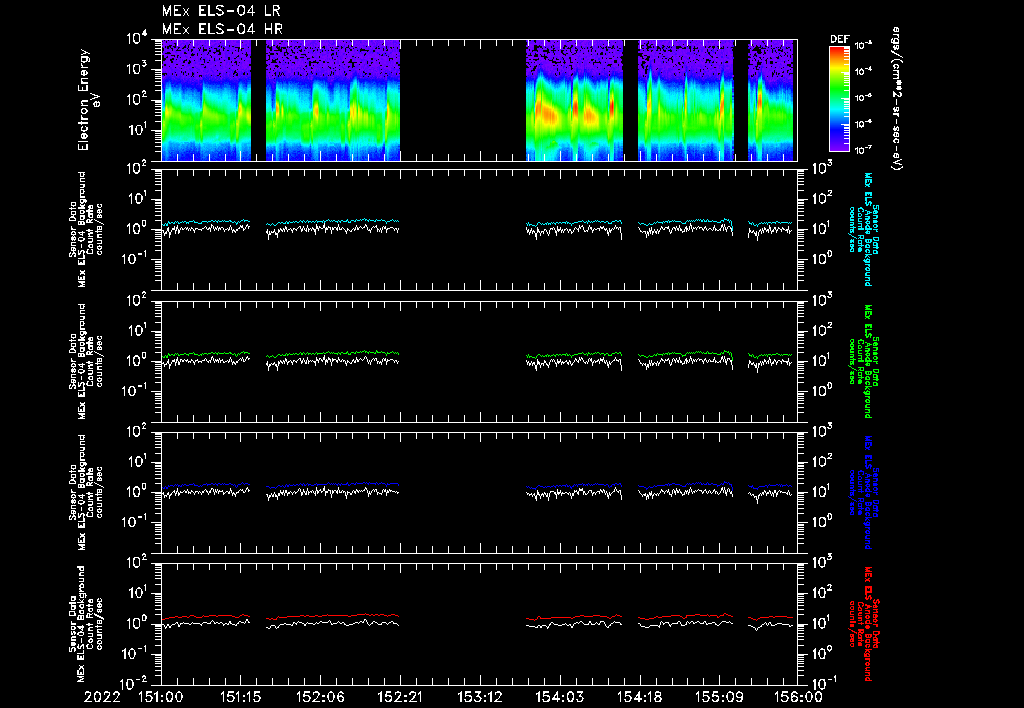The width and height of the screenshot is (1024, 708).
Task: Select the "ergs/(cm**2-sr-sec-eV)" units label
Action: point(896,98)
